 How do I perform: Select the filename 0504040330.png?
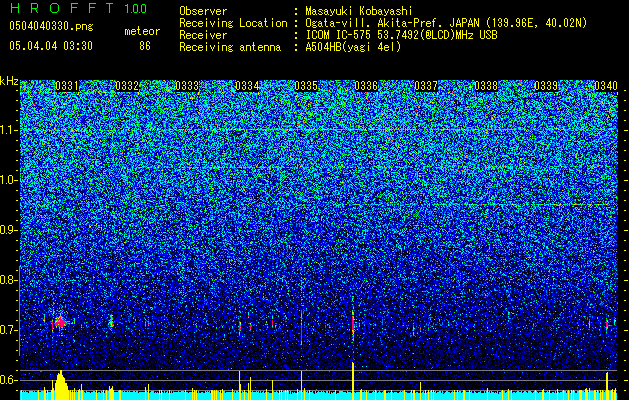pos(51,27)
